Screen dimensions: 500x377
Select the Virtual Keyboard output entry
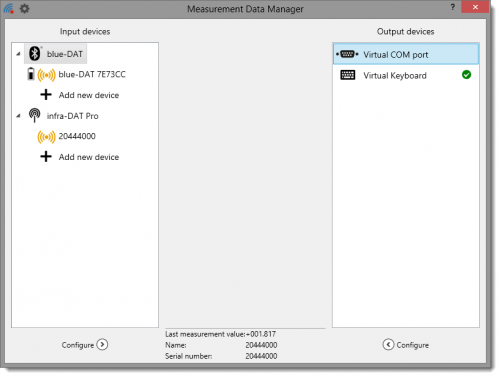point(406,75)
